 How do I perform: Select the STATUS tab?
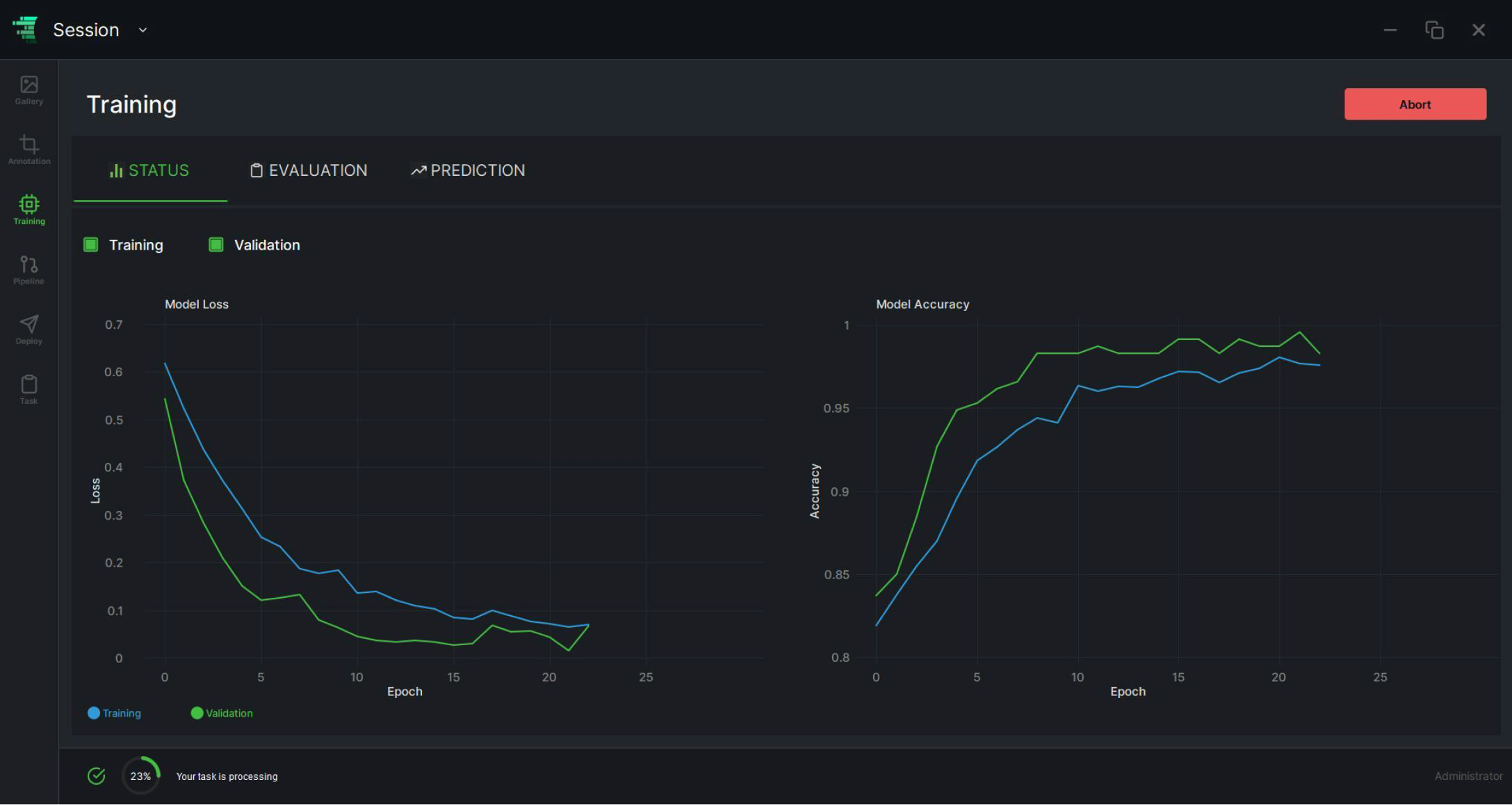coord(150,170)
